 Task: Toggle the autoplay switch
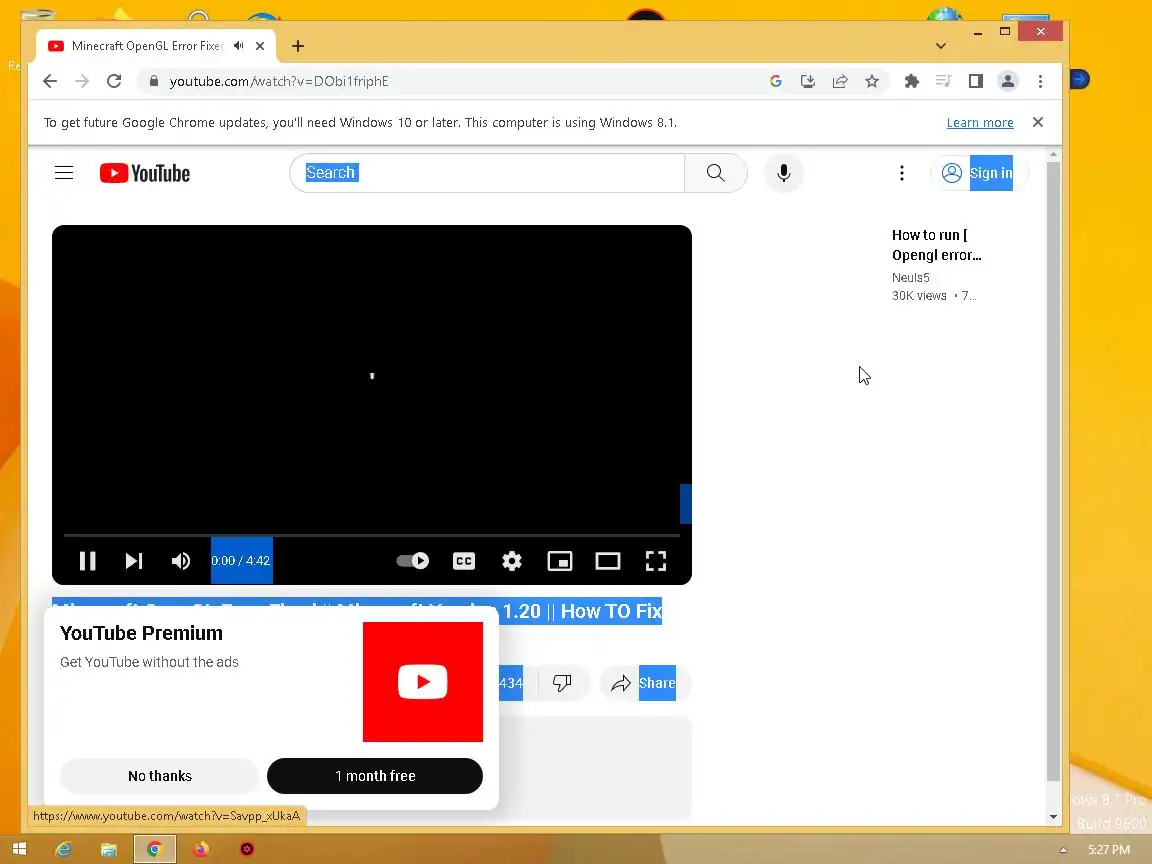(413, 561)
